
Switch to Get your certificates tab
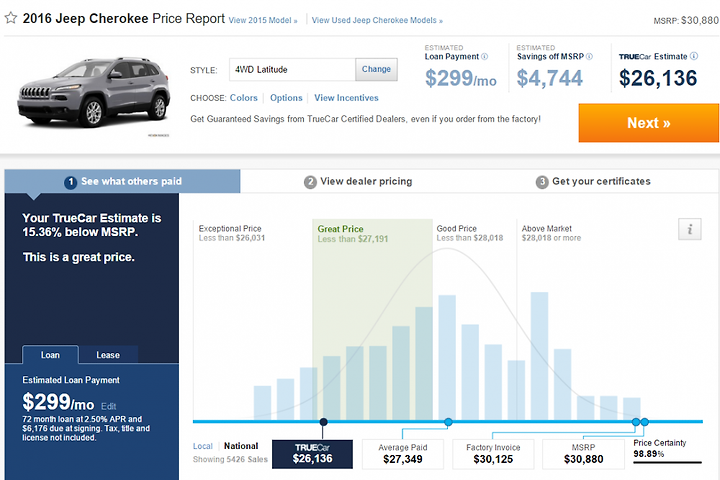point(593,181)
